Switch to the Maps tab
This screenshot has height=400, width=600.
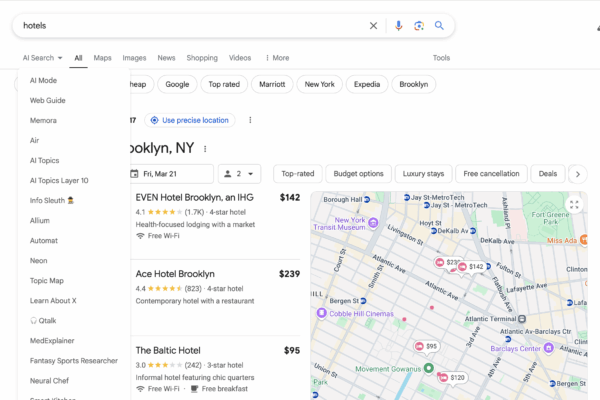point(103,58)
